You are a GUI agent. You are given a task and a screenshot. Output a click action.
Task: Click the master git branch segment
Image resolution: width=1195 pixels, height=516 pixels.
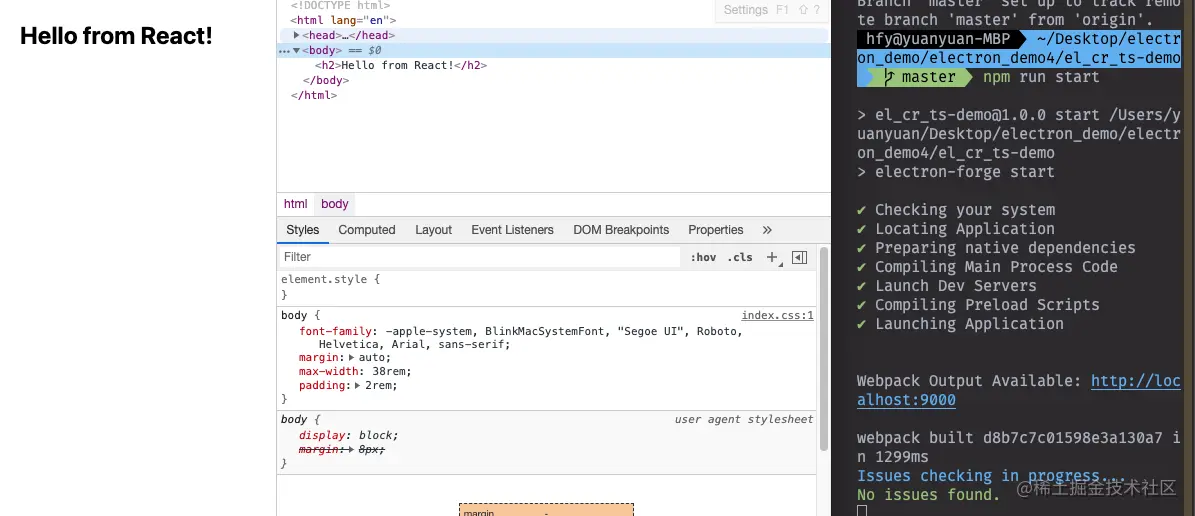coord(919,77)
